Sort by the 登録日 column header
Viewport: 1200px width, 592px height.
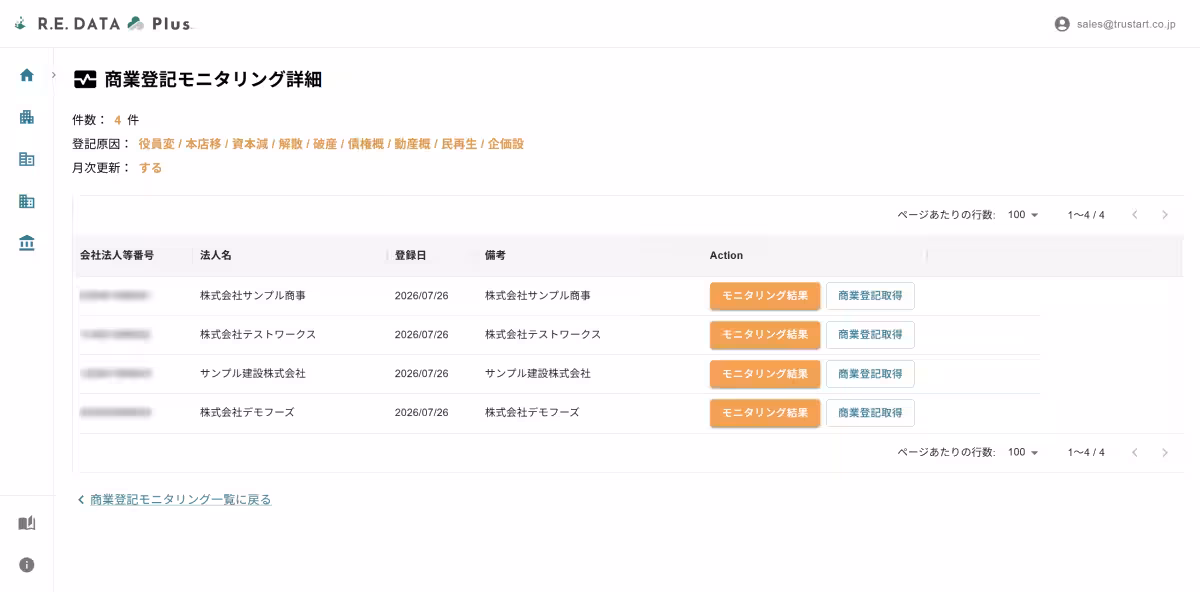[411, 256]
